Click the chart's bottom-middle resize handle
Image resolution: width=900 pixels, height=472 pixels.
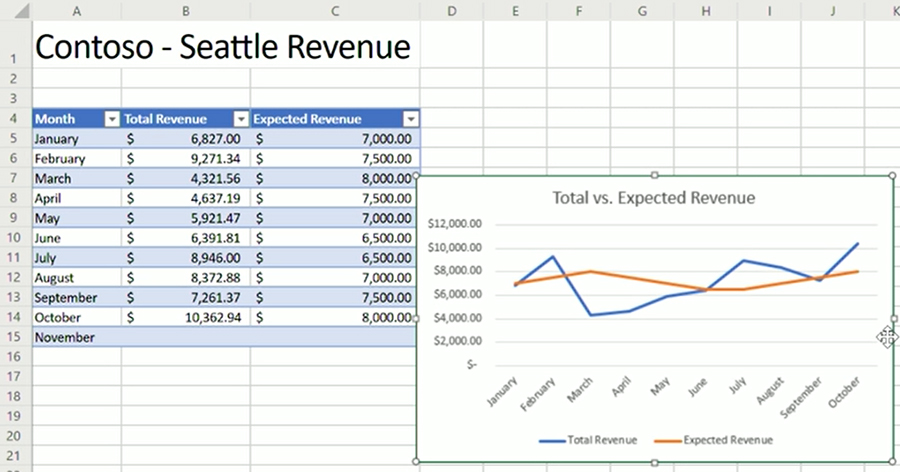[x=654, y=462]
